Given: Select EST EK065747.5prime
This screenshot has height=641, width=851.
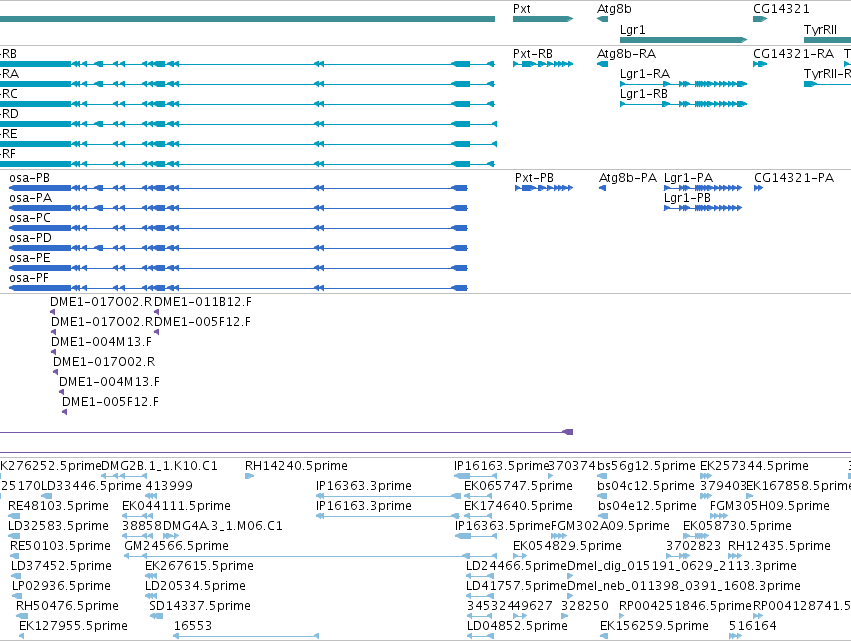Looking at the screenshot, I should [518, 486].
